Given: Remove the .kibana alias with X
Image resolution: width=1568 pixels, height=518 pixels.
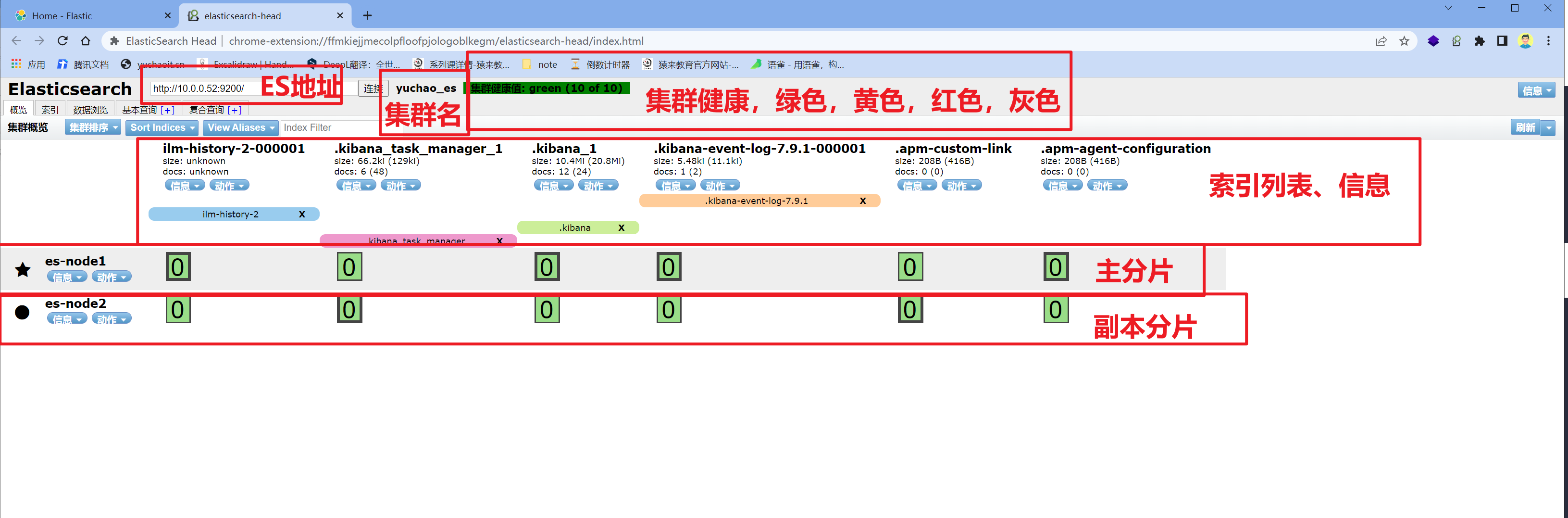Looking at the screenshot, I should 621,227.
